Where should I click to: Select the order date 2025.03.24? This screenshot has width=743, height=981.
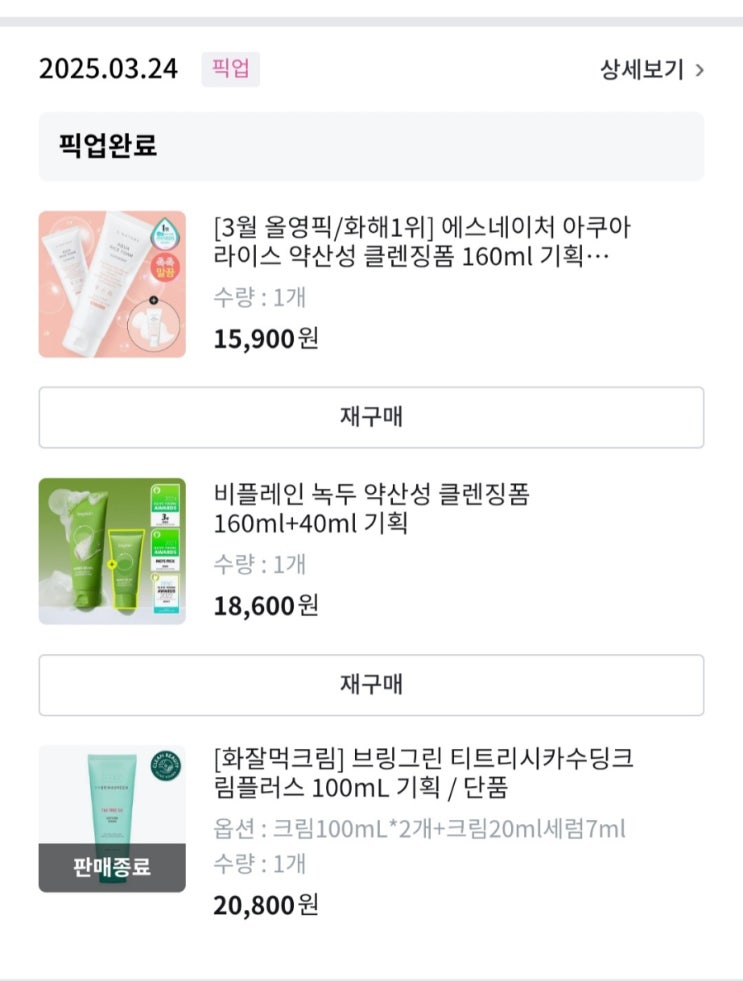pyautogui.click(x=108, y=70)
